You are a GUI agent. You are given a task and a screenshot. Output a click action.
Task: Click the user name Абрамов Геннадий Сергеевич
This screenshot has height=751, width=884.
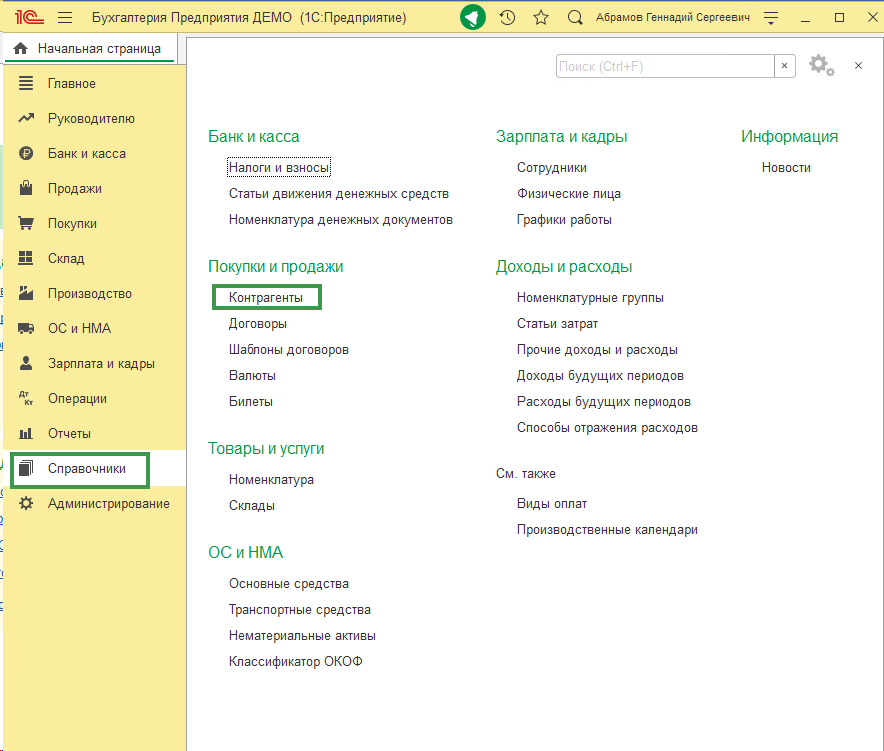coord(673,17)
